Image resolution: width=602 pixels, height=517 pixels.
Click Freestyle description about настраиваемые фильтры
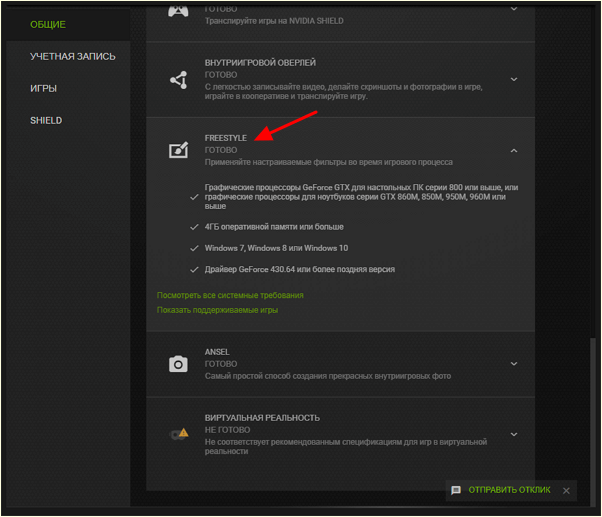tap(329, 162)
